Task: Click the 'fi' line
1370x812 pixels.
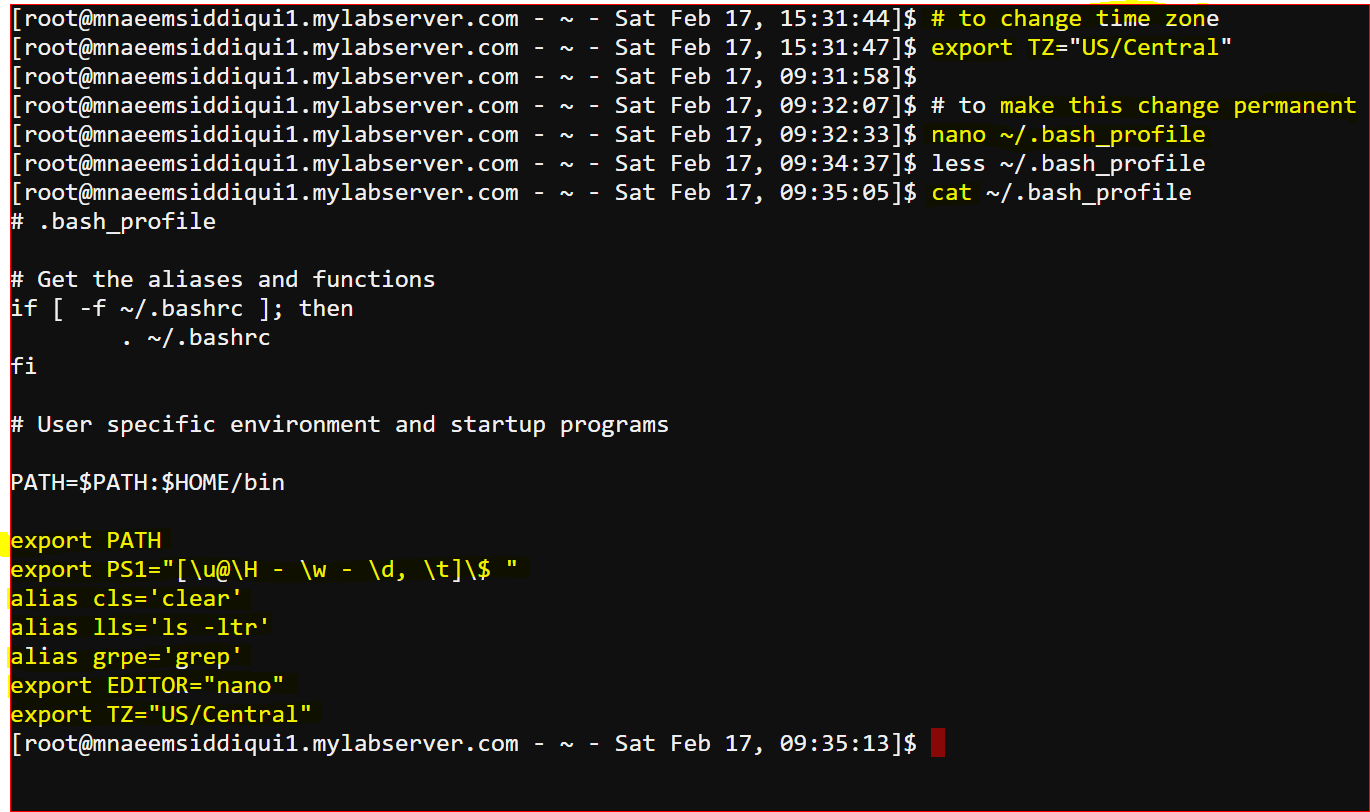Action: click(x=24, y=366)
